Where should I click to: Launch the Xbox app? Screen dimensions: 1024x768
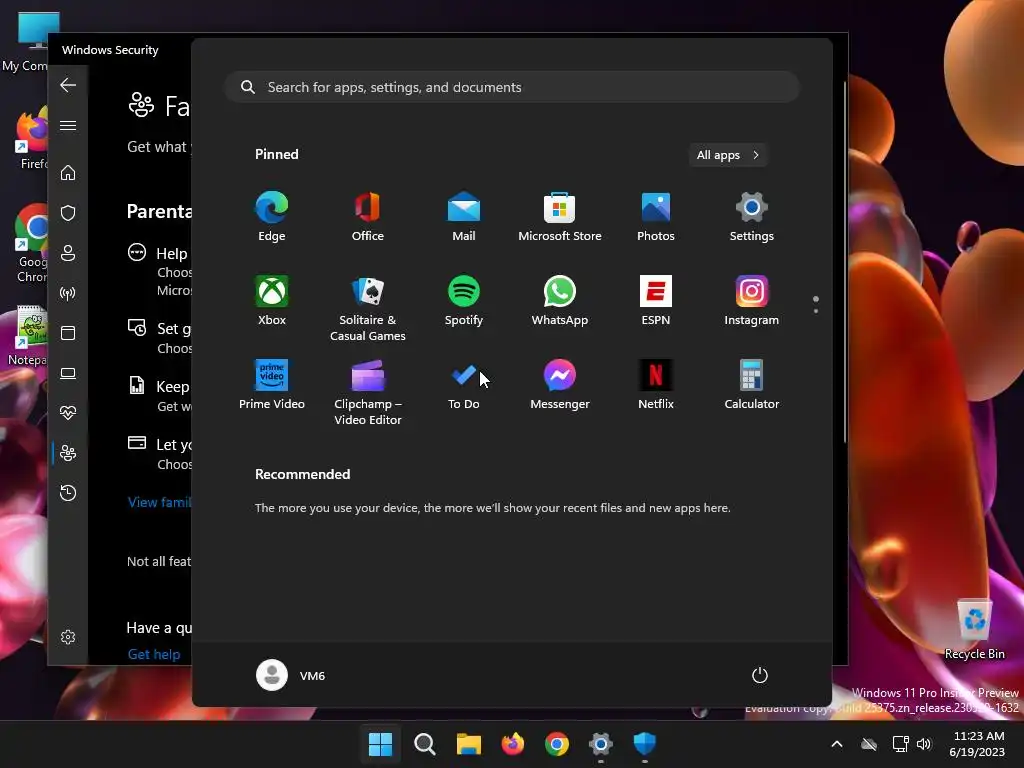pyautogui.click(x=272, y=301)
